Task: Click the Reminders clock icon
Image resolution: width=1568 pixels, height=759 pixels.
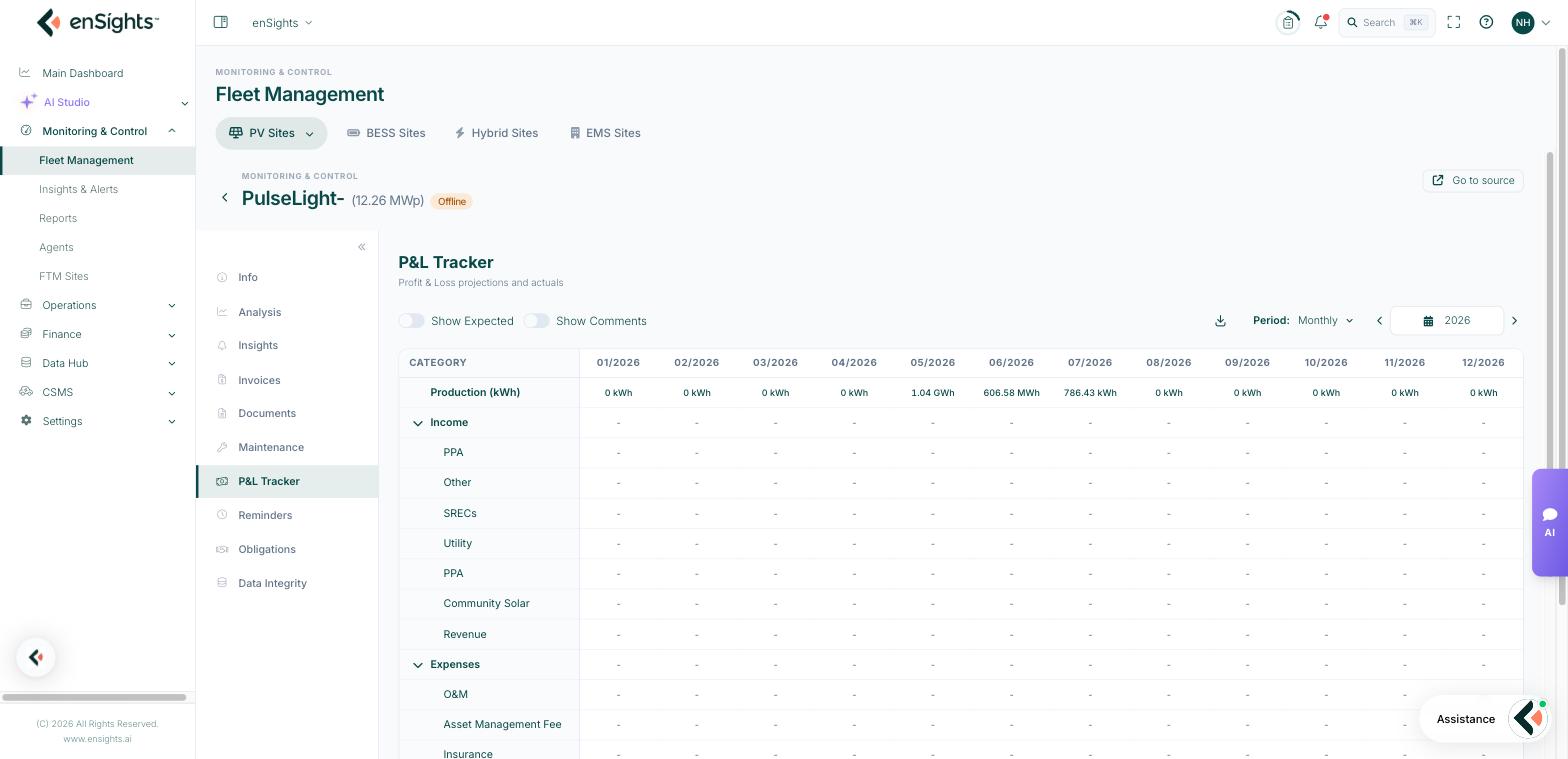Action: coord(222,515)
